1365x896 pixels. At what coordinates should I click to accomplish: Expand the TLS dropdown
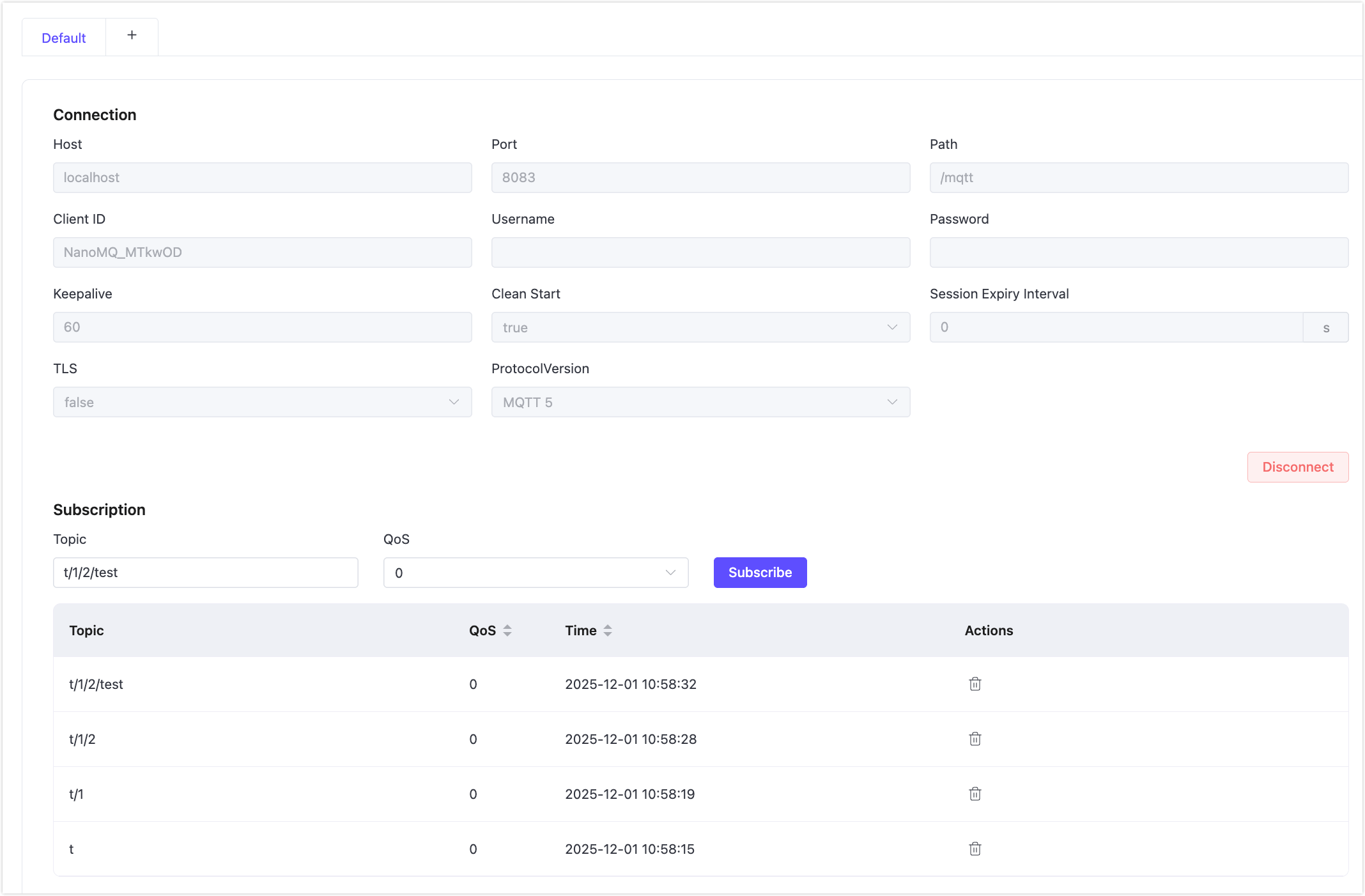(x=262, y=402)
